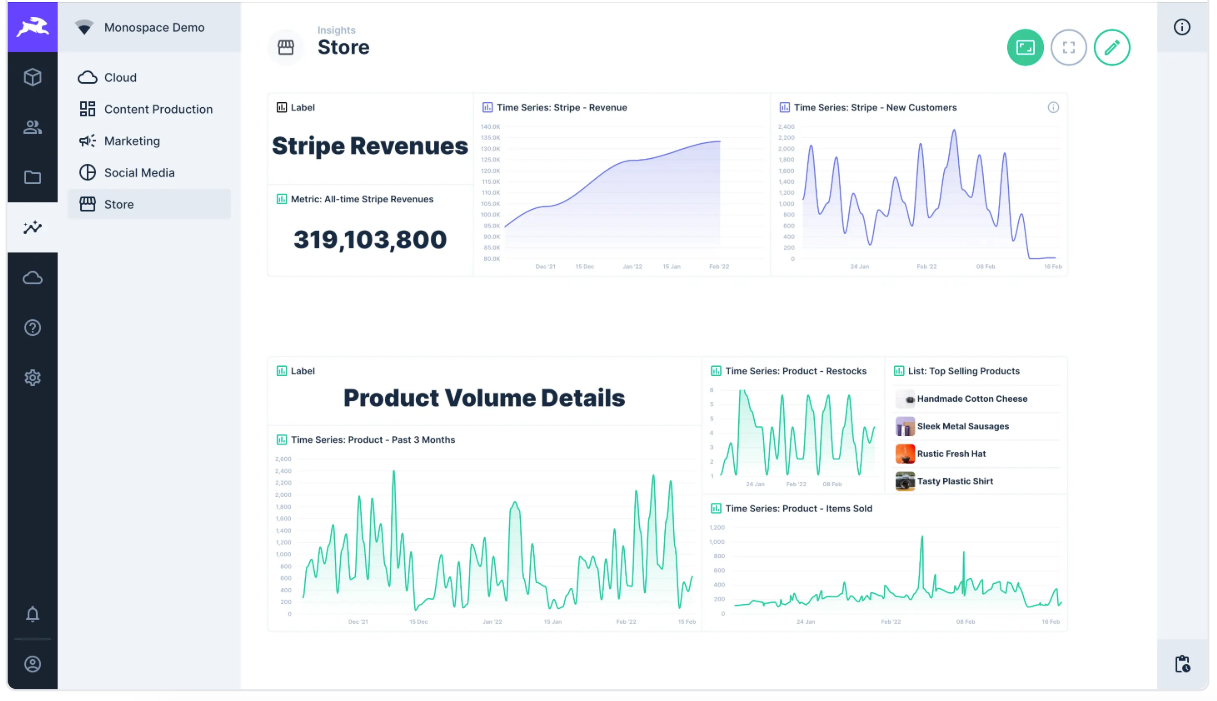This screenshot has height=701, width=1217.
Task: Open the account avatar icon at bottom left
Action: pyautogui.click(x=32, y=664)
